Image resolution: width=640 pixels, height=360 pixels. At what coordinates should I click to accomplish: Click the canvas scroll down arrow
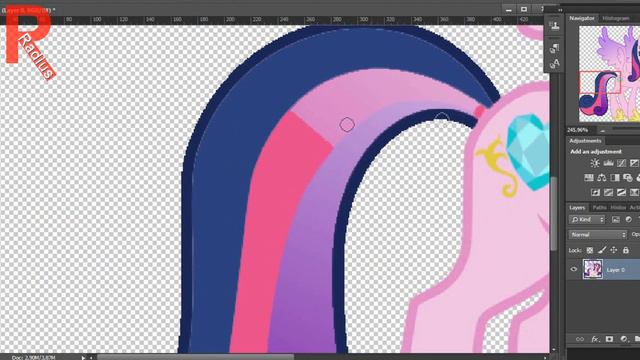pos(553,349)
